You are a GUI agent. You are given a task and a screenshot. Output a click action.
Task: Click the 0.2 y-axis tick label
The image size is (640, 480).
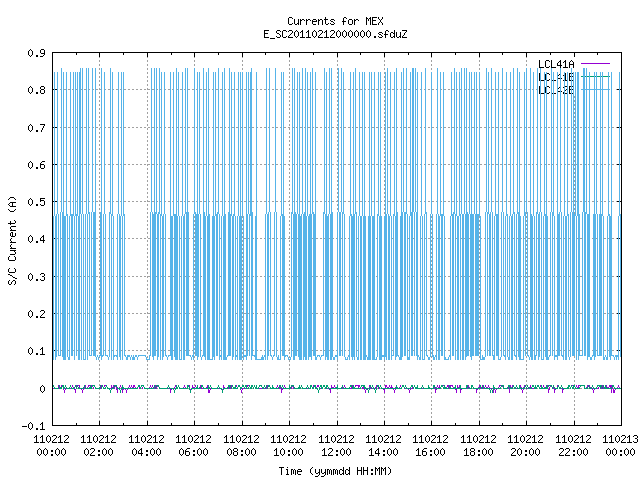tap(36, 314)
